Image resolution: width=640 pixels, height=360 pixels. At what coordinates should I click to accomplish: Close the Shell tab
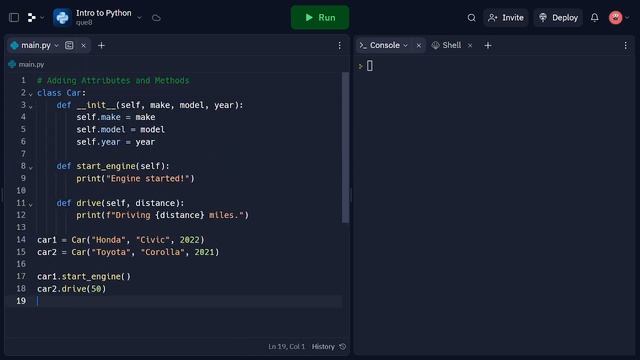click(x=470, y=45)
